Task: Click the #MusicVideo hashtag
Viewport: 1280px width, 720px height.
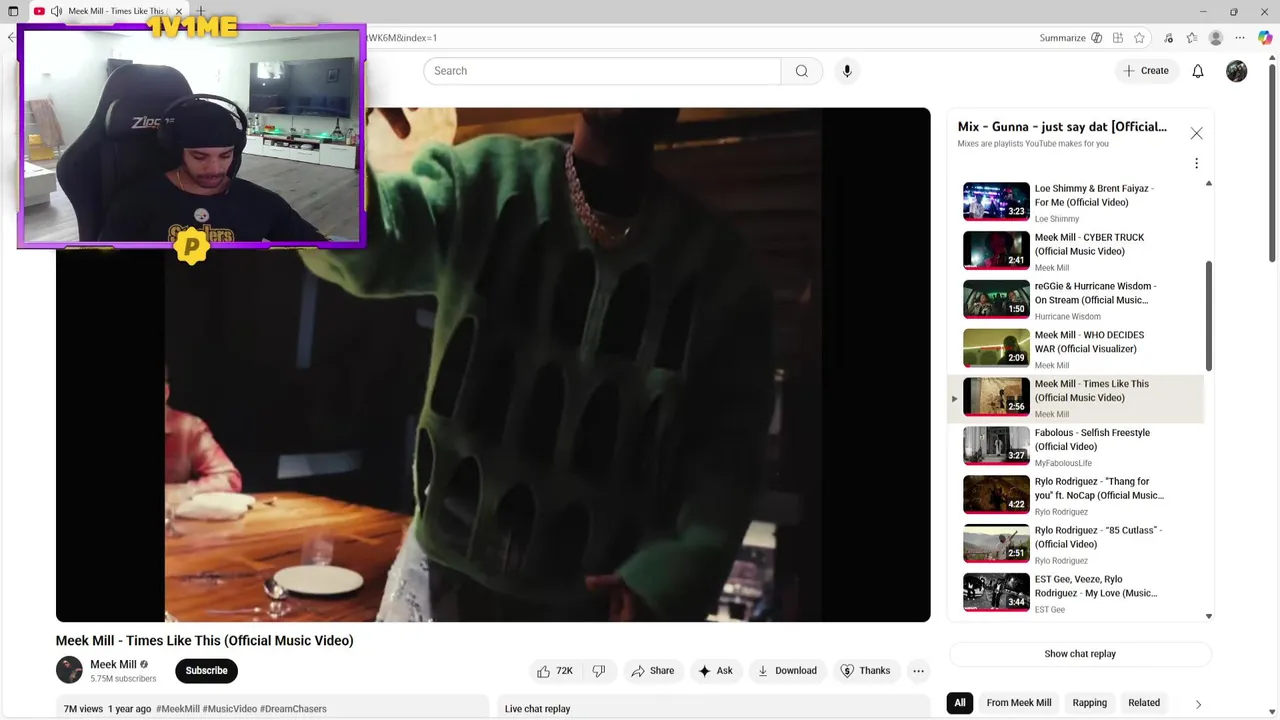Action: [230, 709]
